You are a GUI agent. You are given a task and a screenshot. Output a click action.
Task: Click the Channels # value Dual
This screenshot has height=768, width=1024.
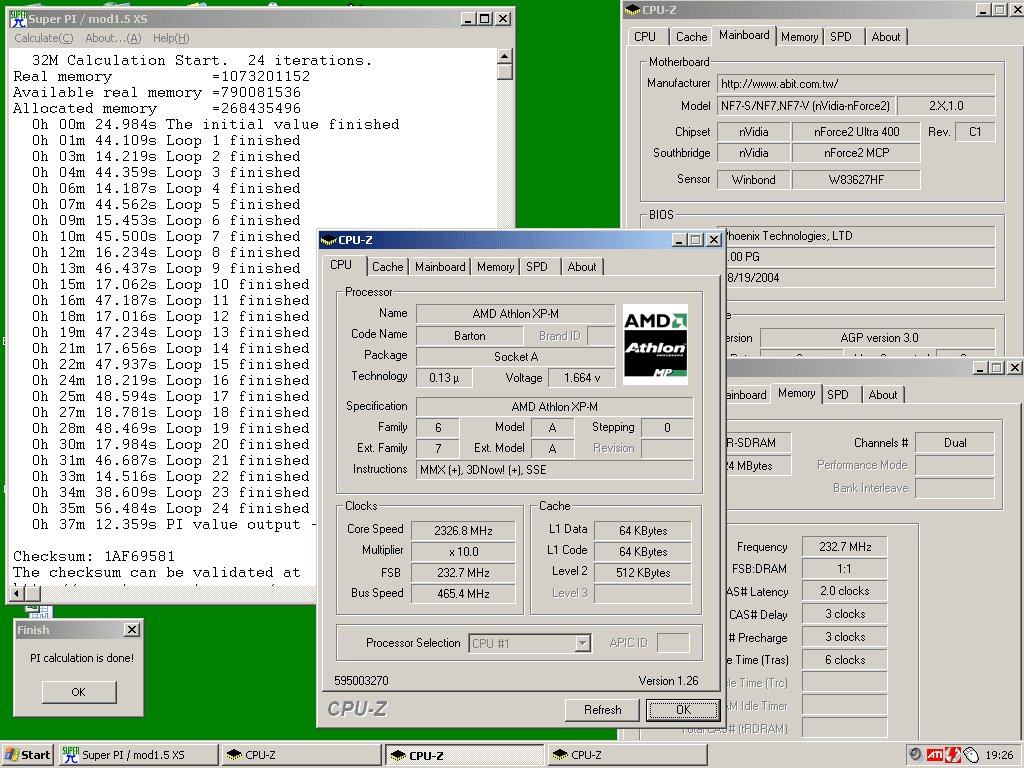point(955,443)
